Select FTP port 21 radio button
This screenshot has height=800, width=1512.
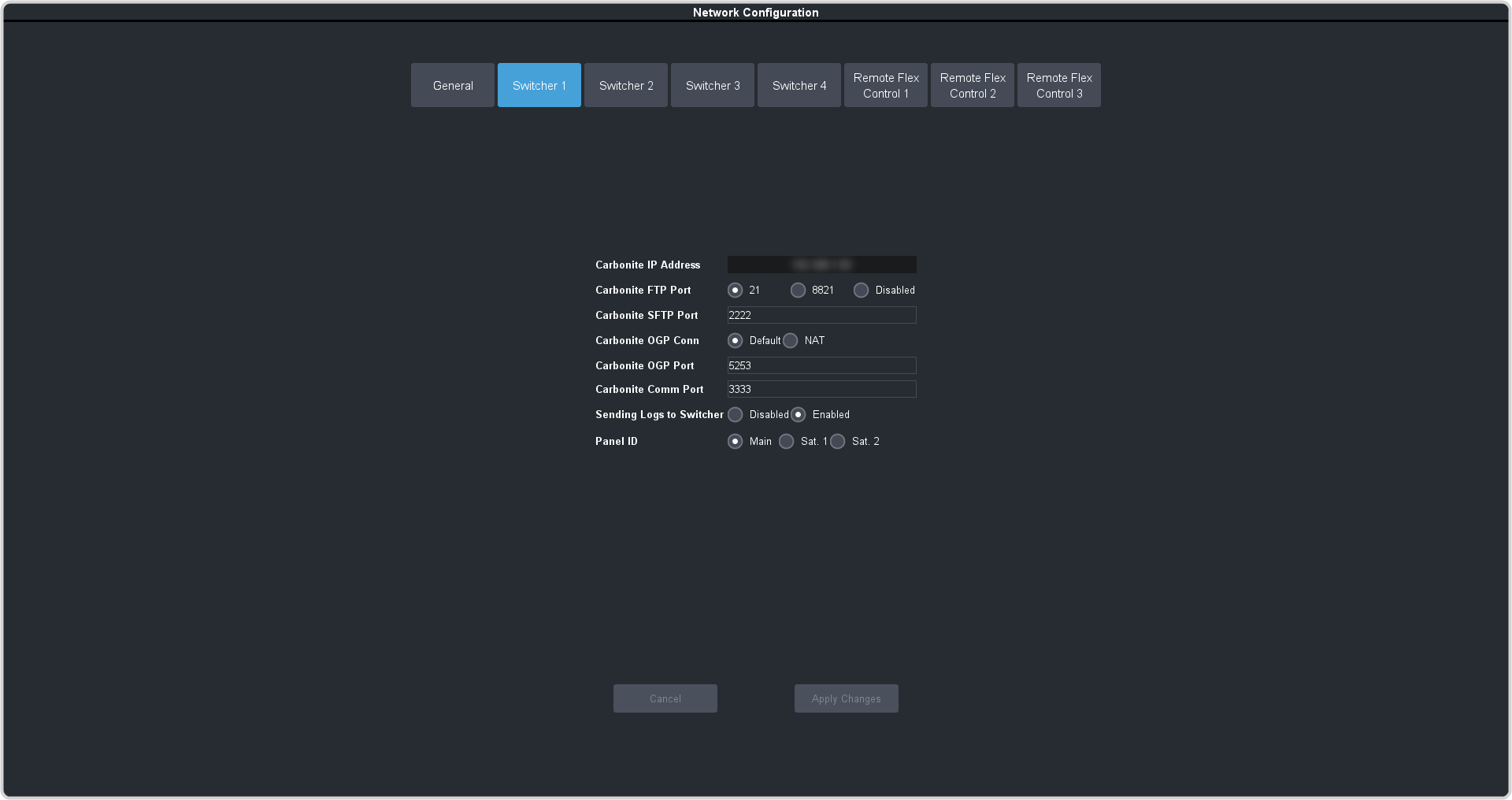click(x=735, y=290)
